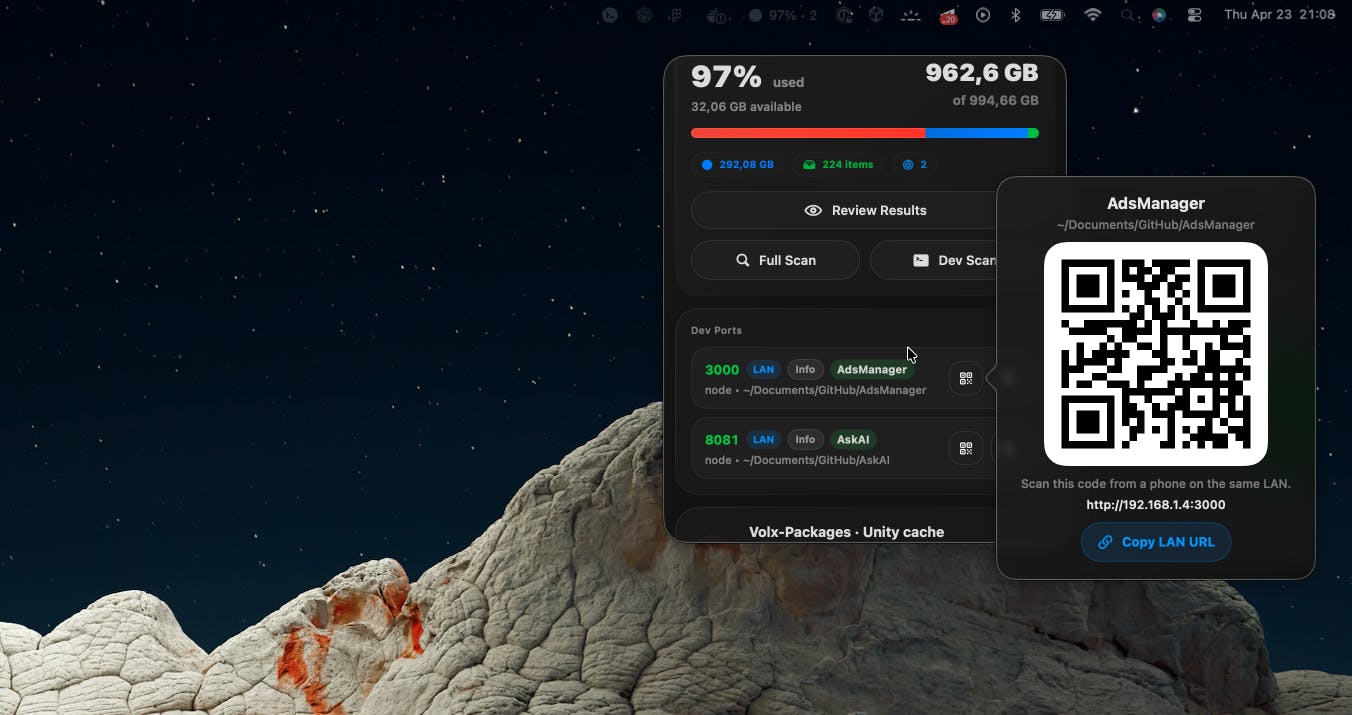Viewport: 1352px width, 715px height.
Task: Click the blue 292,08 GB chip
Action: [x=738, y=164]
